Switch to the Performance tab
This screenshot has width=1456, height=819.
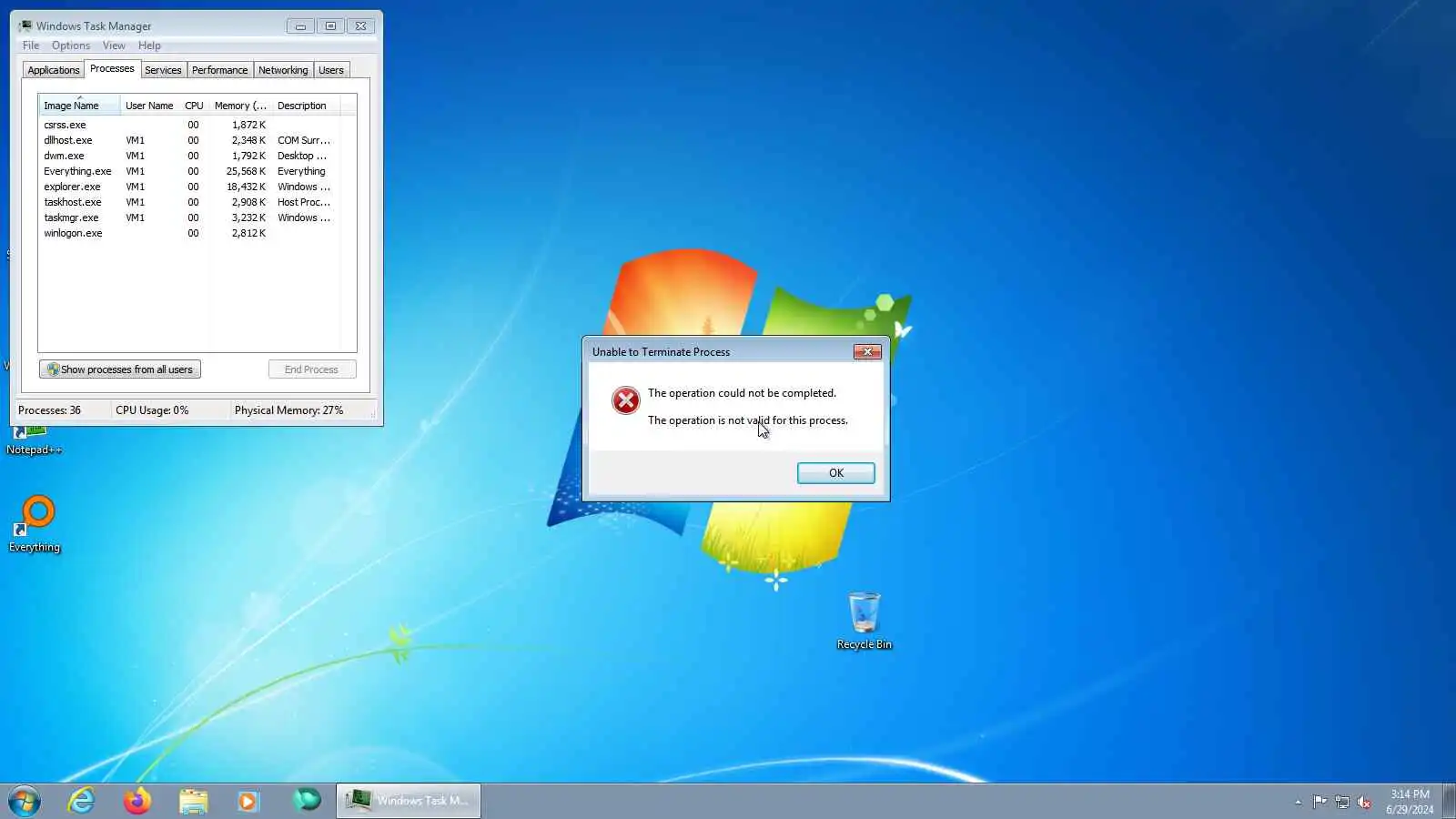pos(219,70)
